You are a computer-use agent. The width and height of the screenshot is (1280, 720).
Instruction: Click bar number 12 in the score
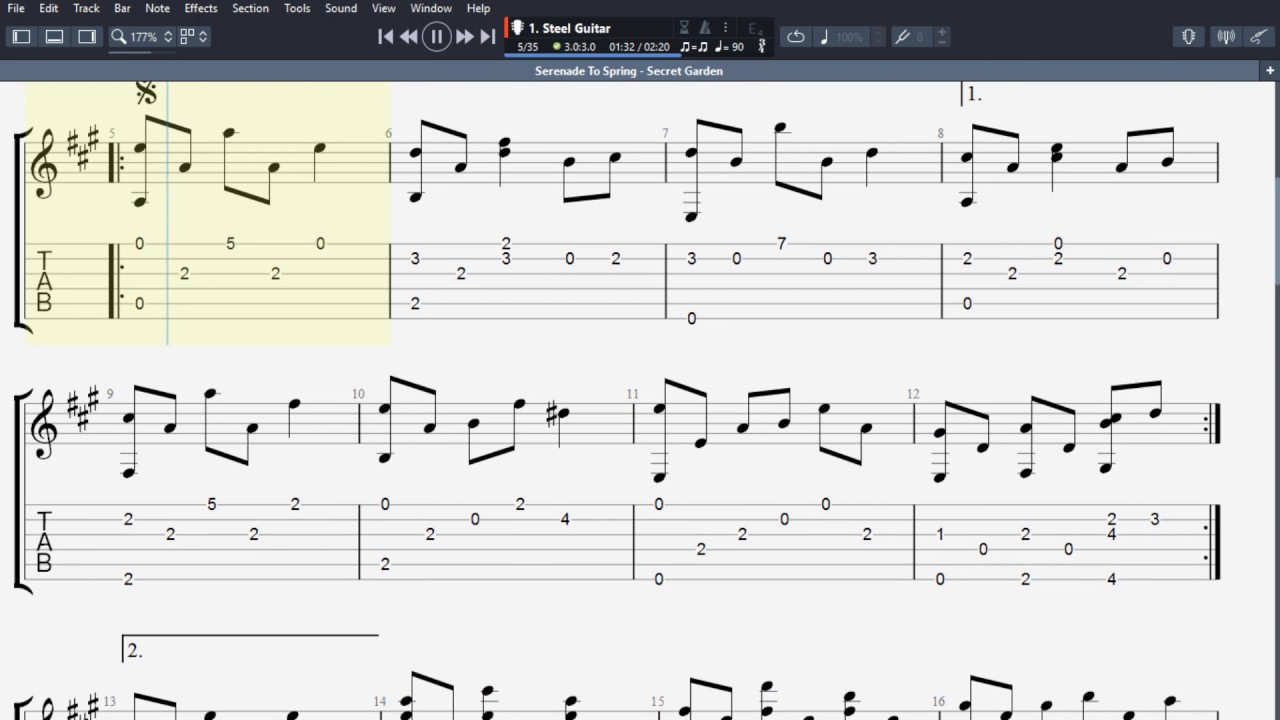[x=913, y=394]
